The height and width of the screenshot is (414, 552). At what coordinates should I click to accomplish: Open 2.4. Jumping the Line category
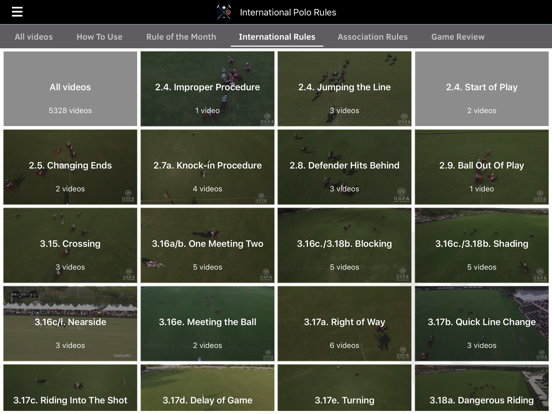[x=344, y=89]
